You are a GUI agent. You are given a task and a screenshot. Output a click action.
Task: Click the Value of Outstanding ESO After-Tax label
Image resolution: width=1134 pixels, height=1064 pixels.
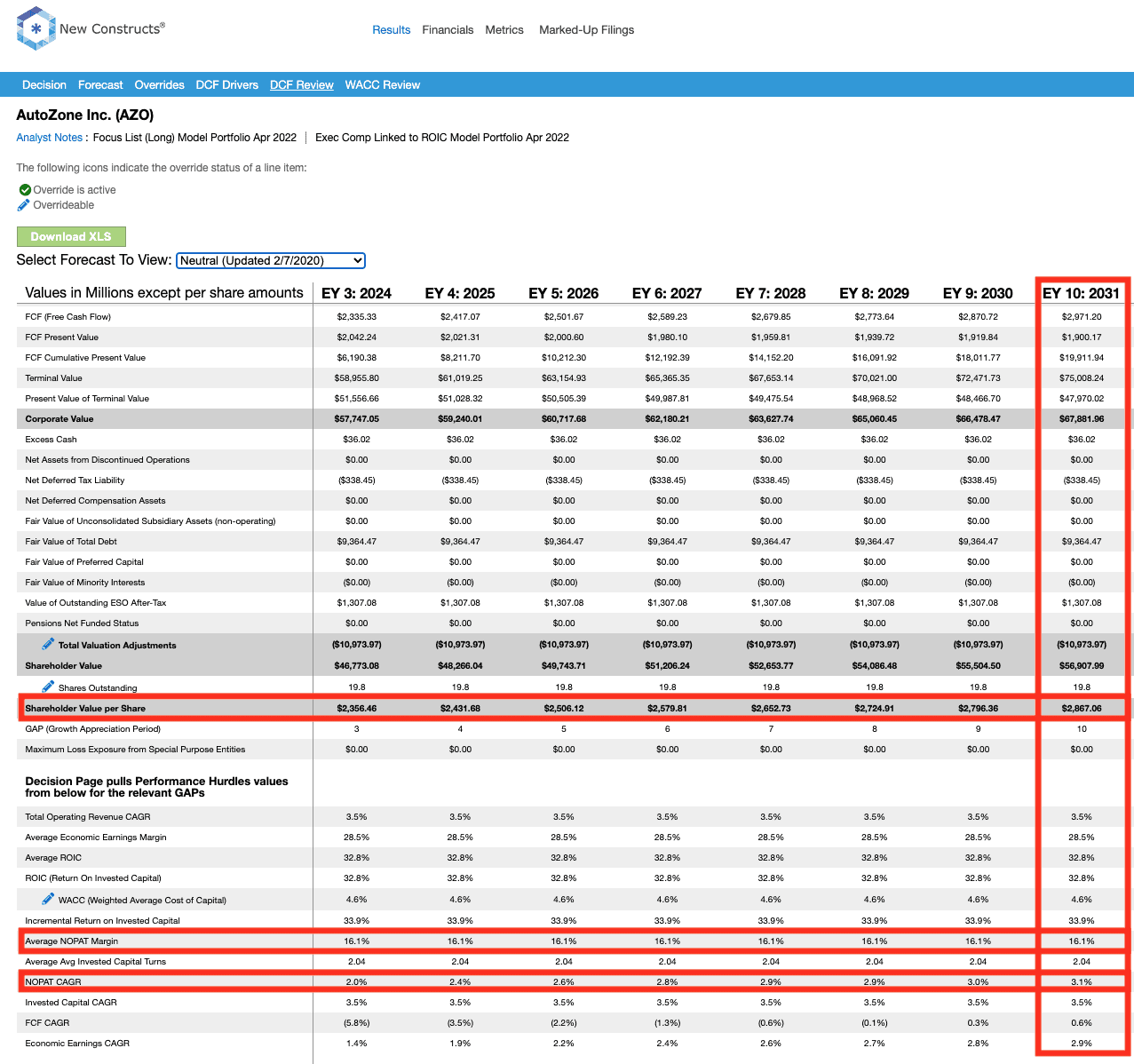click(x=96, y=603)
